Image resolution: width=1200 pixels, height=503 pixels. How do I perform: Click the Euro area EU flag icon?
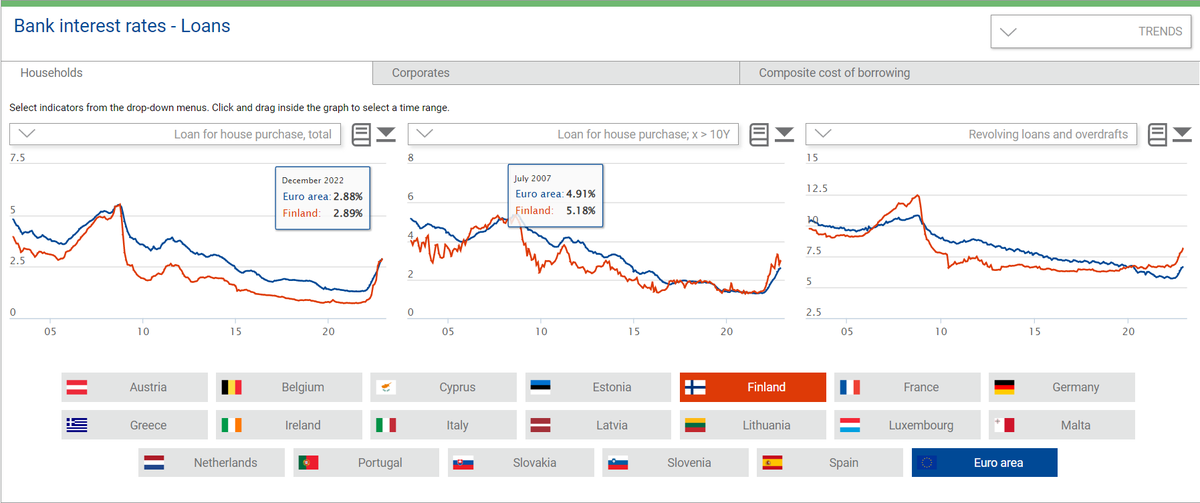tap(928, 463)
